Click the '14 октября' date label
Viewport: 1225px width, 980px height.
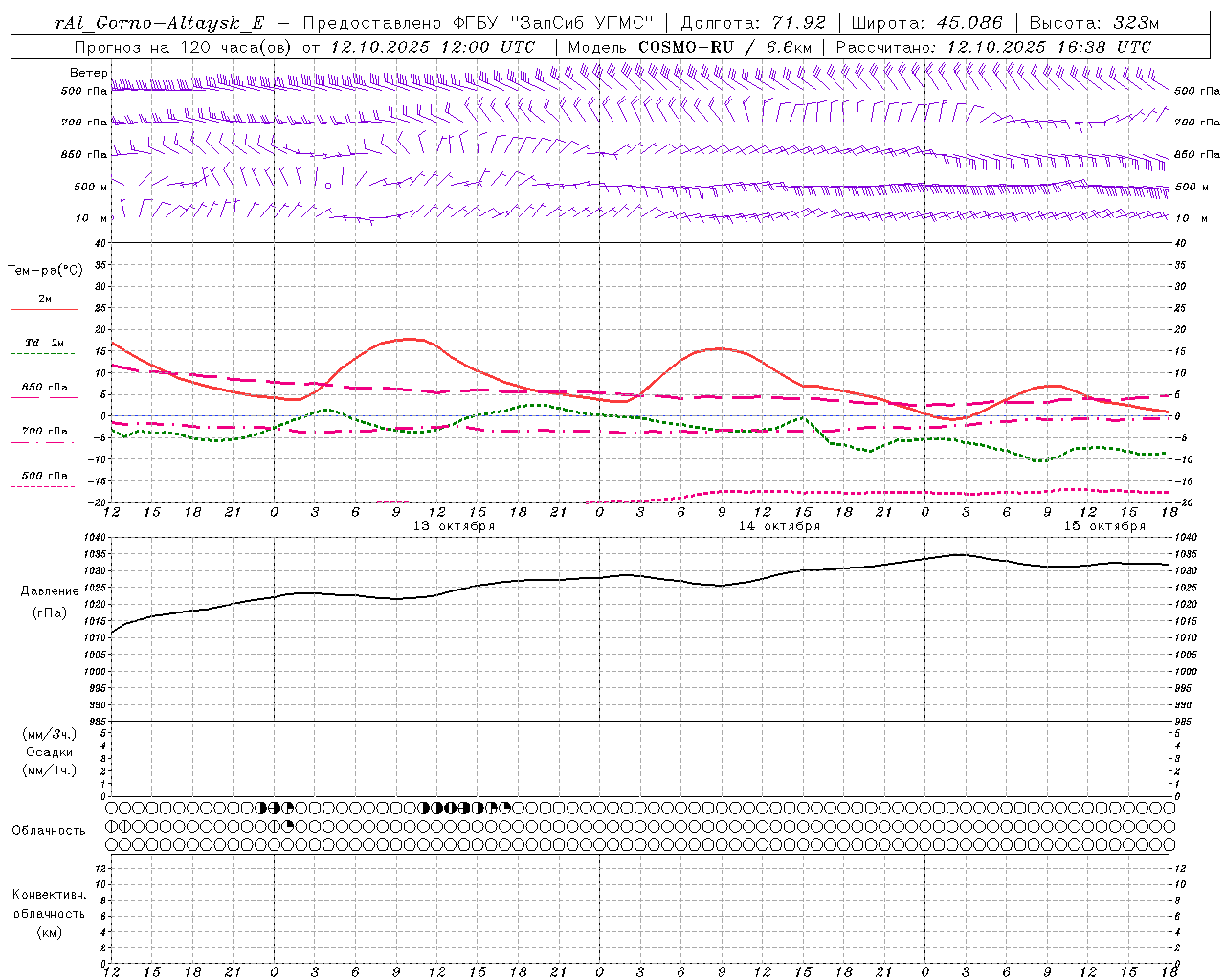pos(779,526)
